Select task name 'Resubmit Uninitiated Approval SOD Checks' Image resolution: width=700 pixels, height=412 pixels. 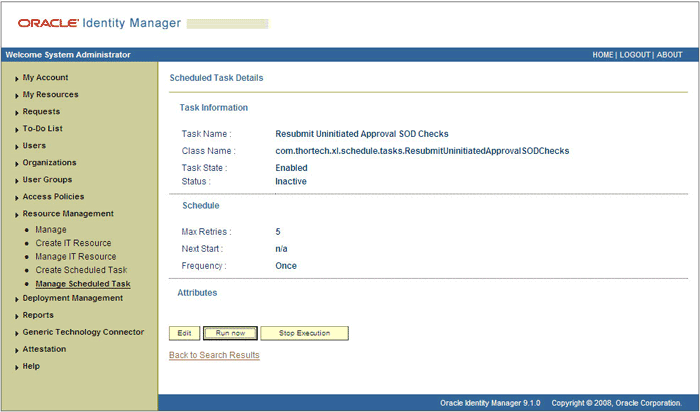(x=362, y=133)
